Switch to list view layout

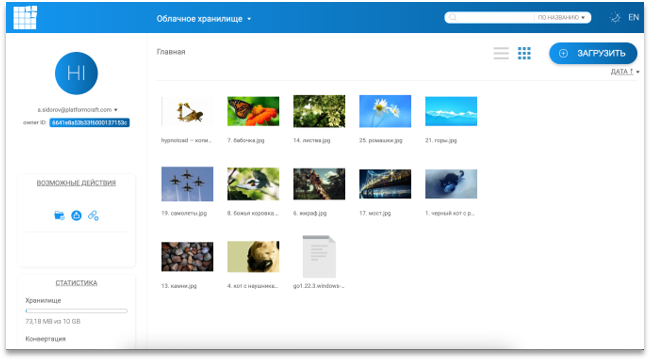pyautogui.click(x=501, y=53)
